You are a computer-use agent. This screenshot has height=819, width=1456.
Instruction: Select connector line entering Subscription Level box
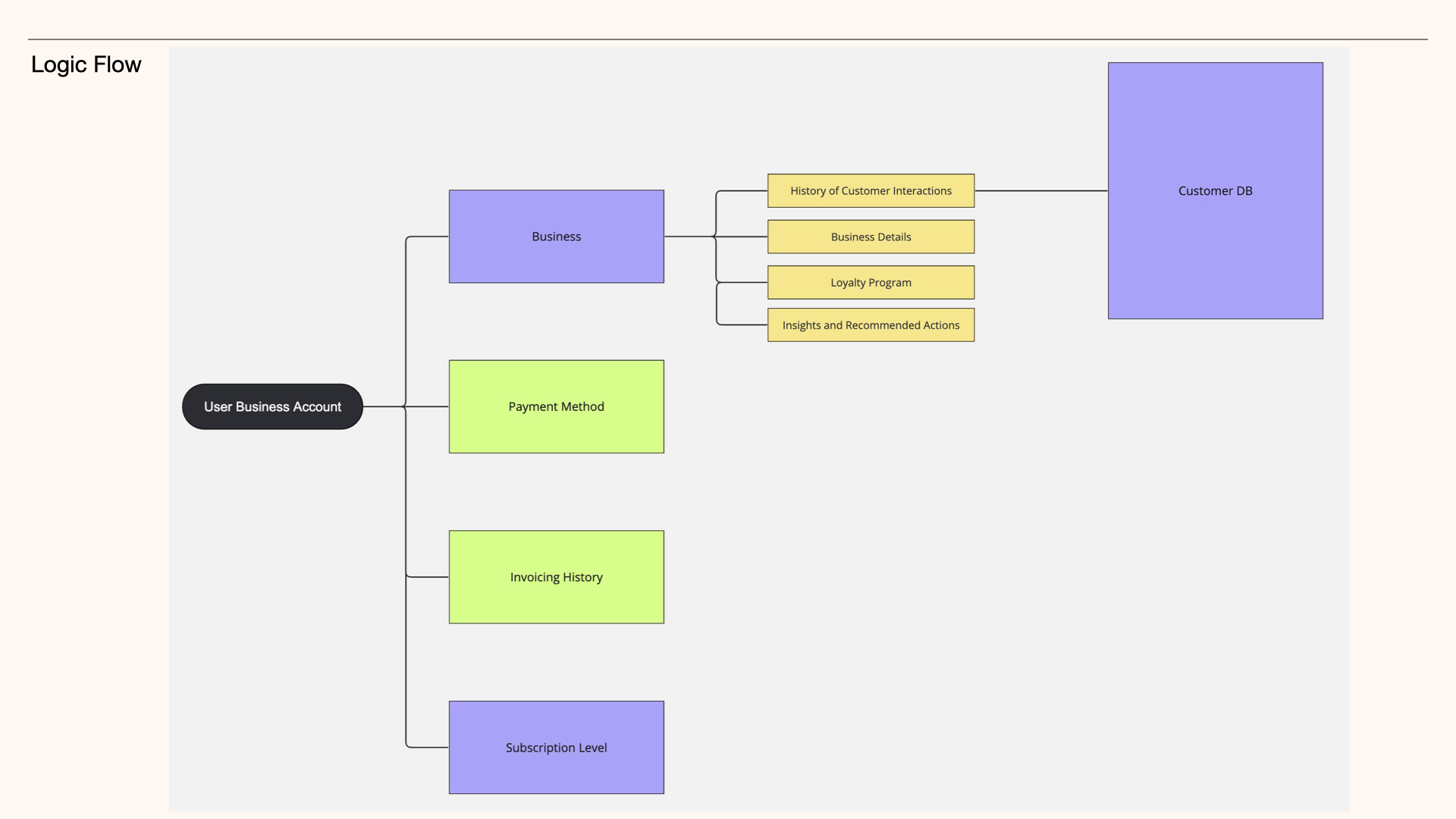428,747
